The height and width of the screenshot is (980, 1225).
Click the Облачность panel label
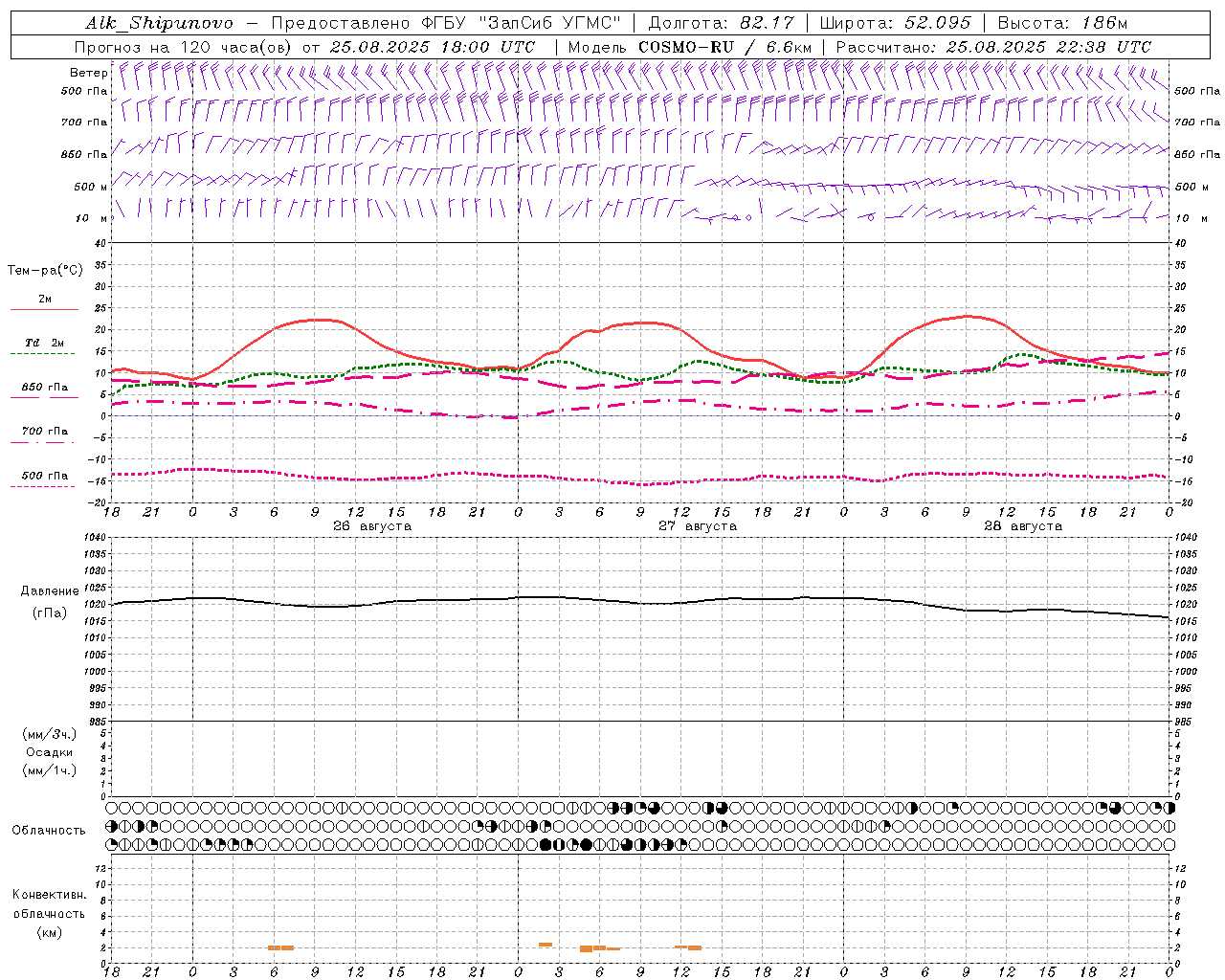point(49,831)
